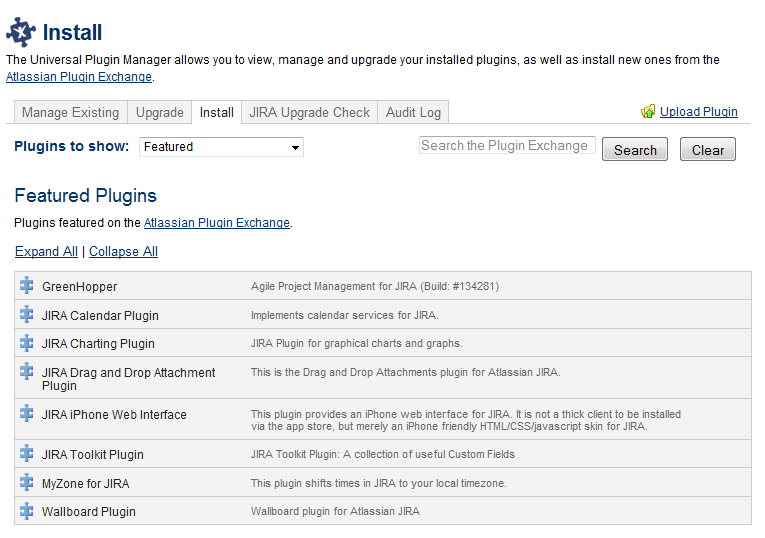The height and width of the screenshot is (538, 765).
Task: Click the JIRA Calendar Plugin puzzle icon
Action: pyautogui.click(x=27, y=314)
